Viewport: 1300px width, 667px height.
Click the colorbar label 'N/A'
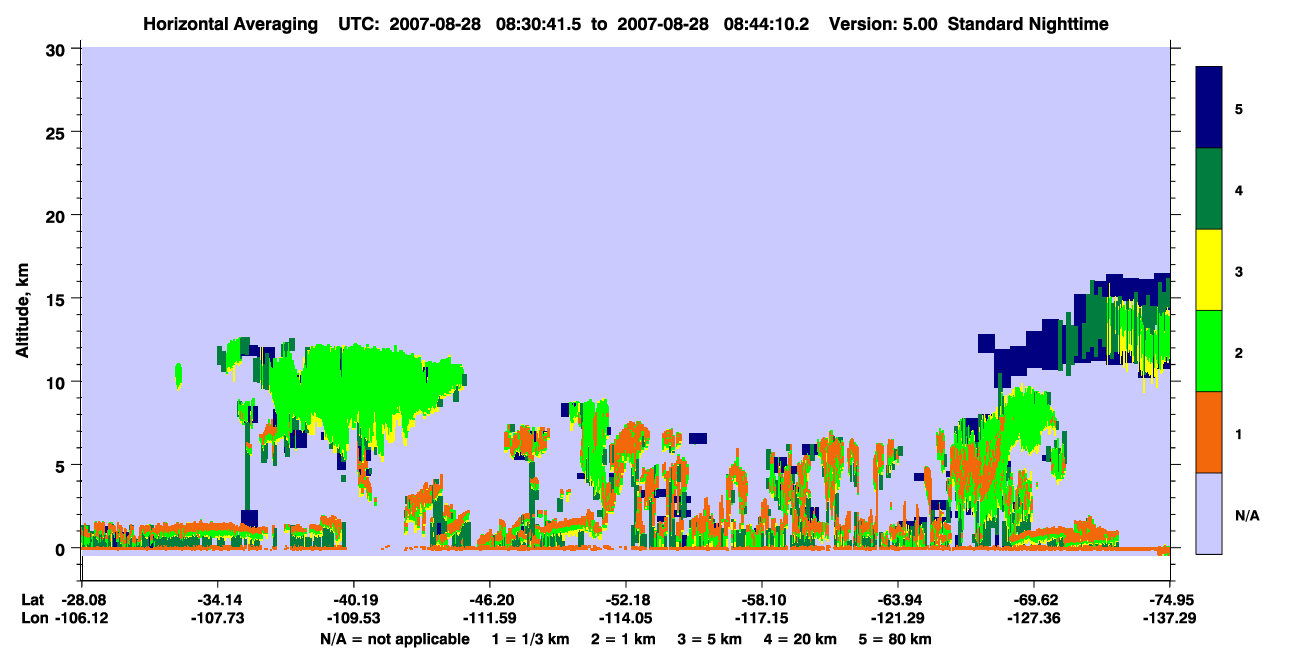[1247, 515]
